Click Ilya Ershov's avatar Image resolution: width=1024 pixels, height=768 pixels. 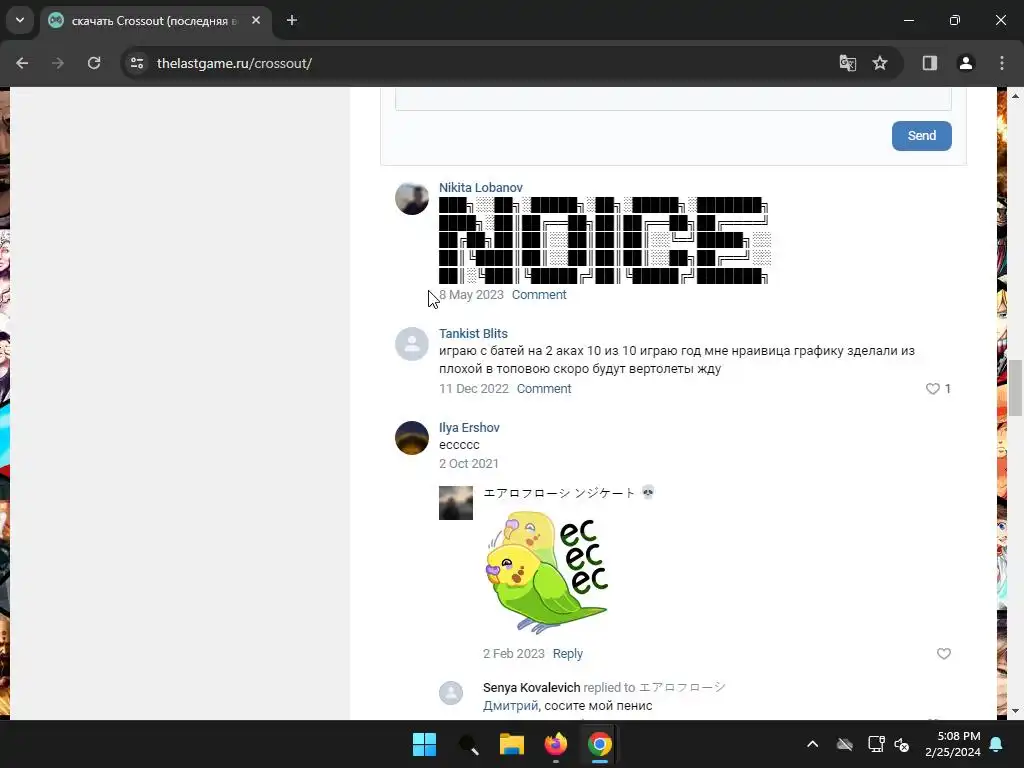coord(412,438)
